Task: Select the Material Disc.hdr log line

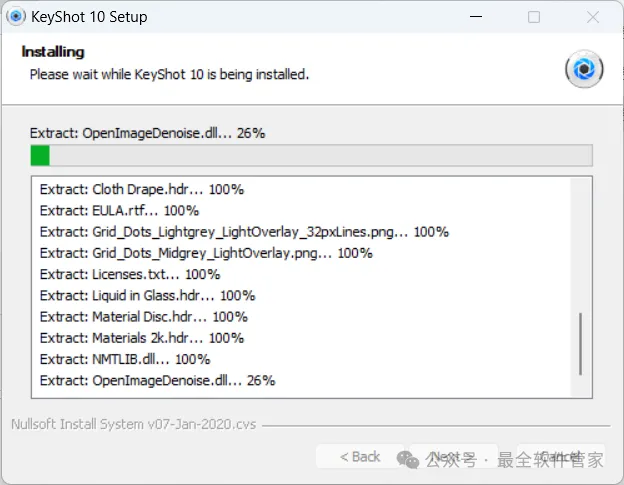Action: (142, 317)
